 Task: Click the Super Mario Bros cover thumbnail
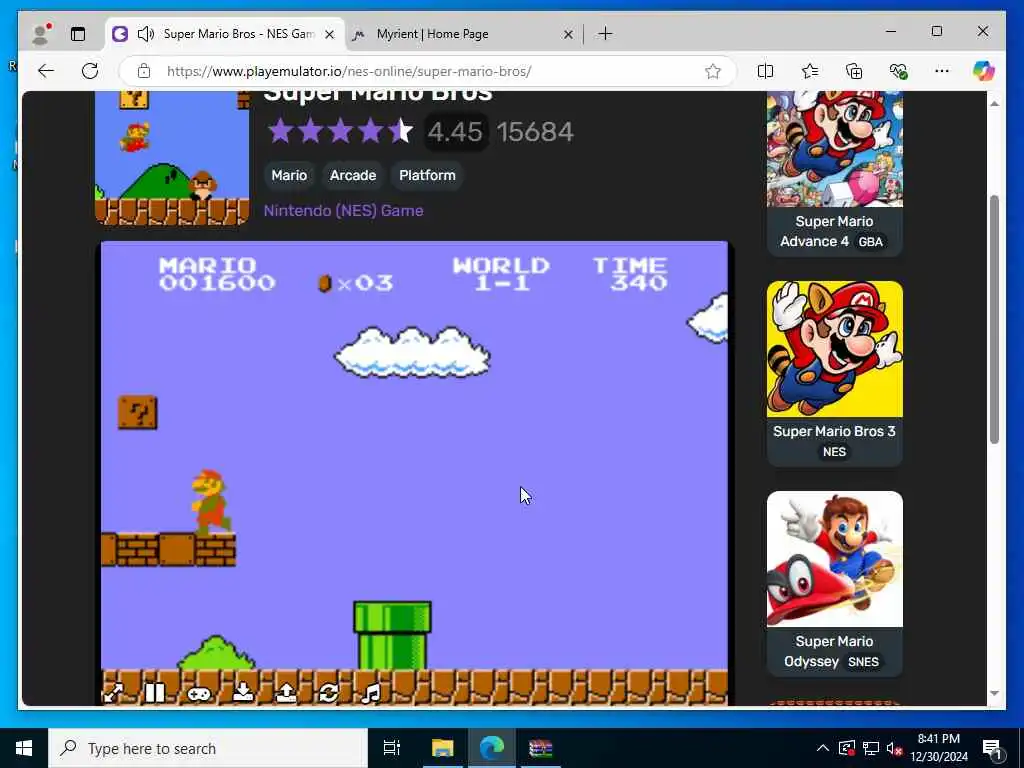tap(172, 158)
